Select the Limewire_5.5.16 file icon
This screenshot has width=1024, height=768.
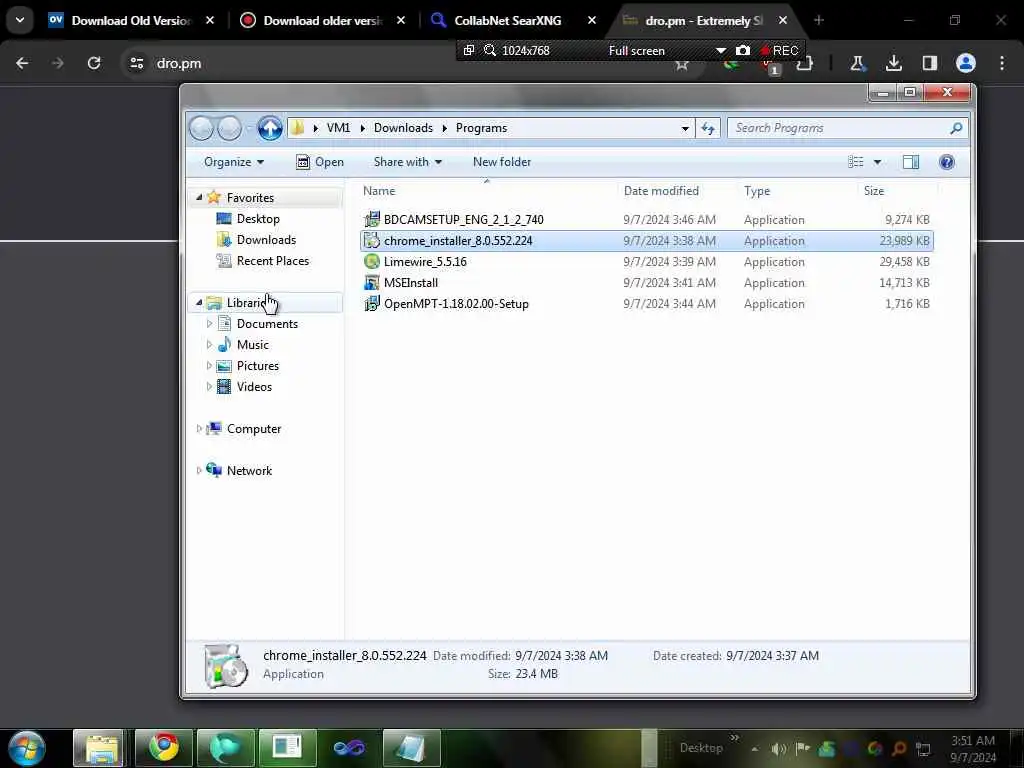pos(372,262)
